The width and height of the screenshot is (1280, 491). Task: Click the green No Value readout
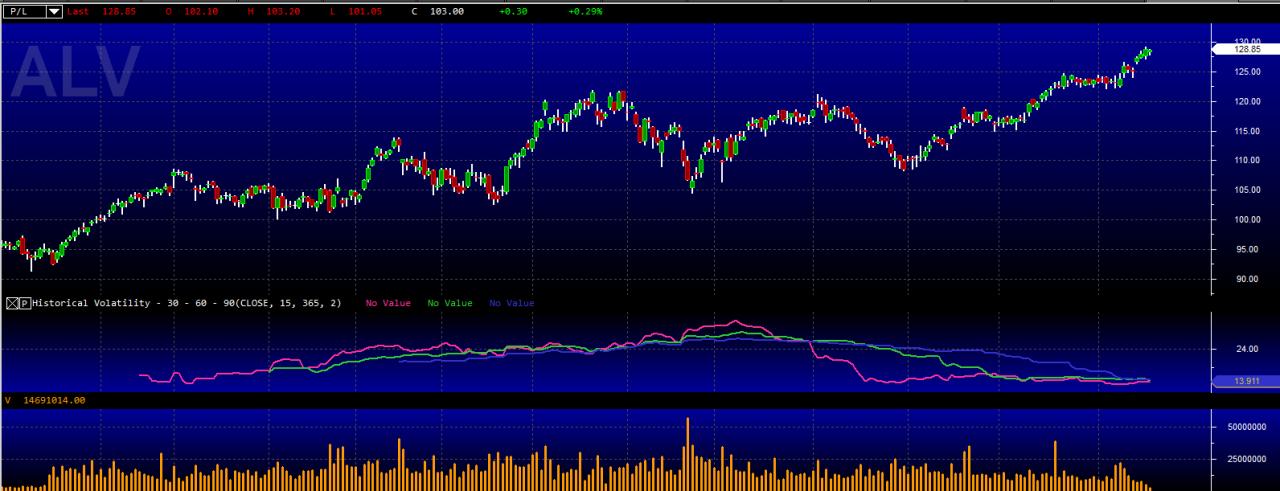coord(450,303)
